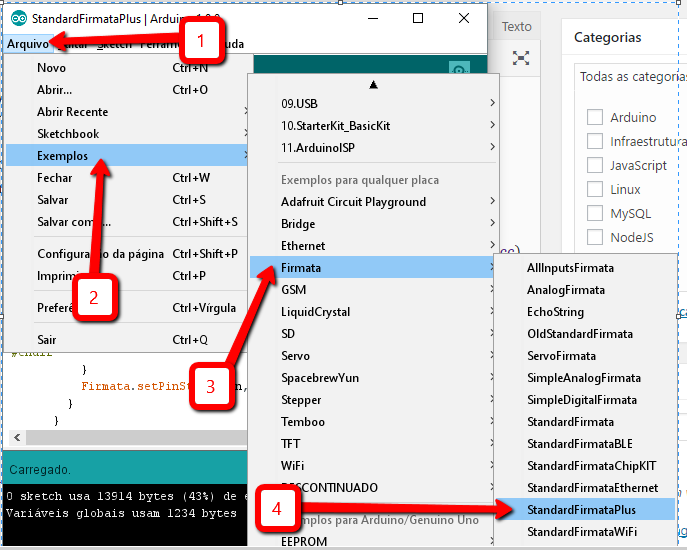This screenshot has width=687, height=550.
Task: Click the scroll-up arrow atop examples submenu
Action: tap(373, 85)
